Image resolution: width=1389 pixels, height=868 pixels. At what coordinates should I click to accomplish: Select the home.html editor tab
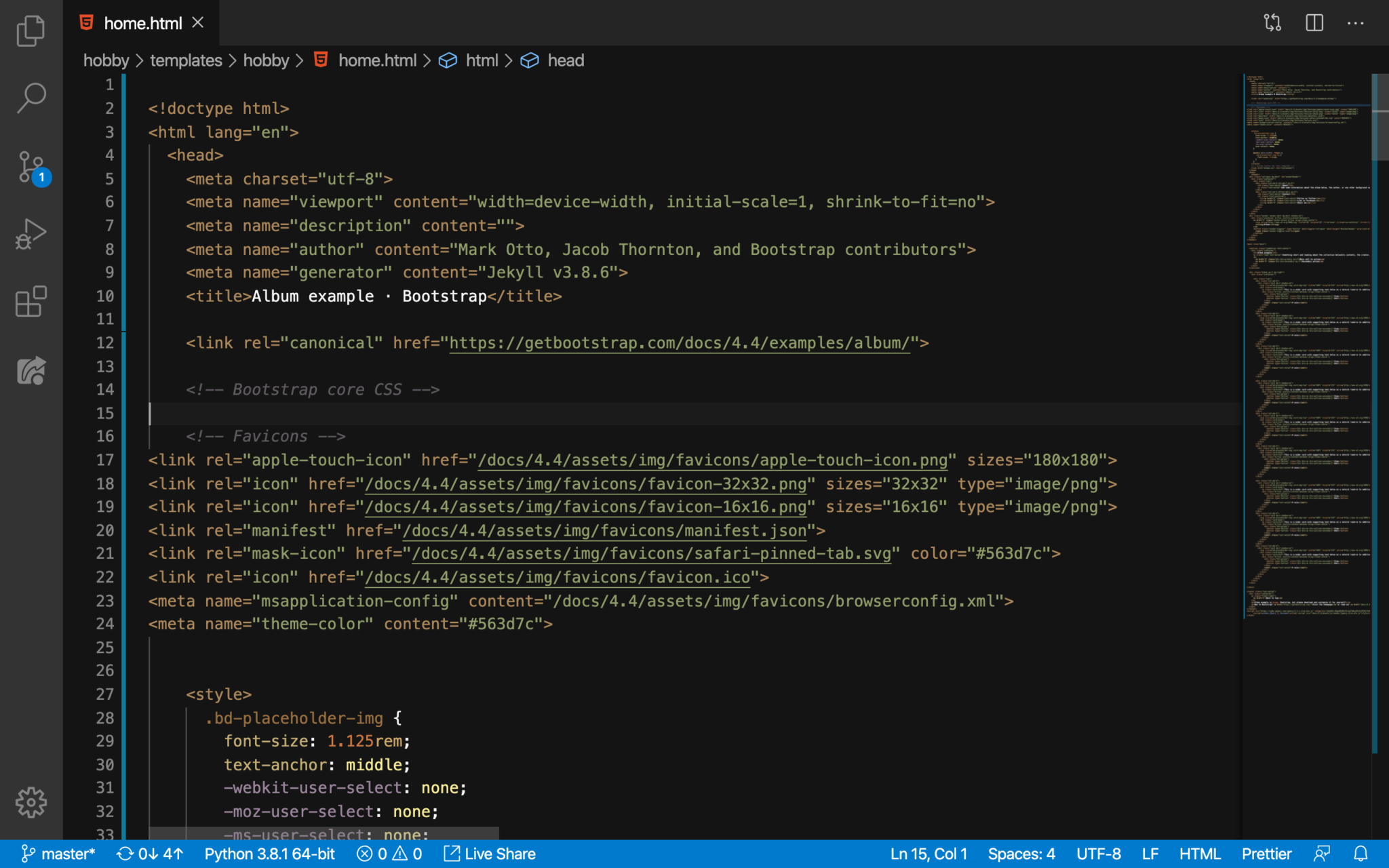tap(142, 23)
